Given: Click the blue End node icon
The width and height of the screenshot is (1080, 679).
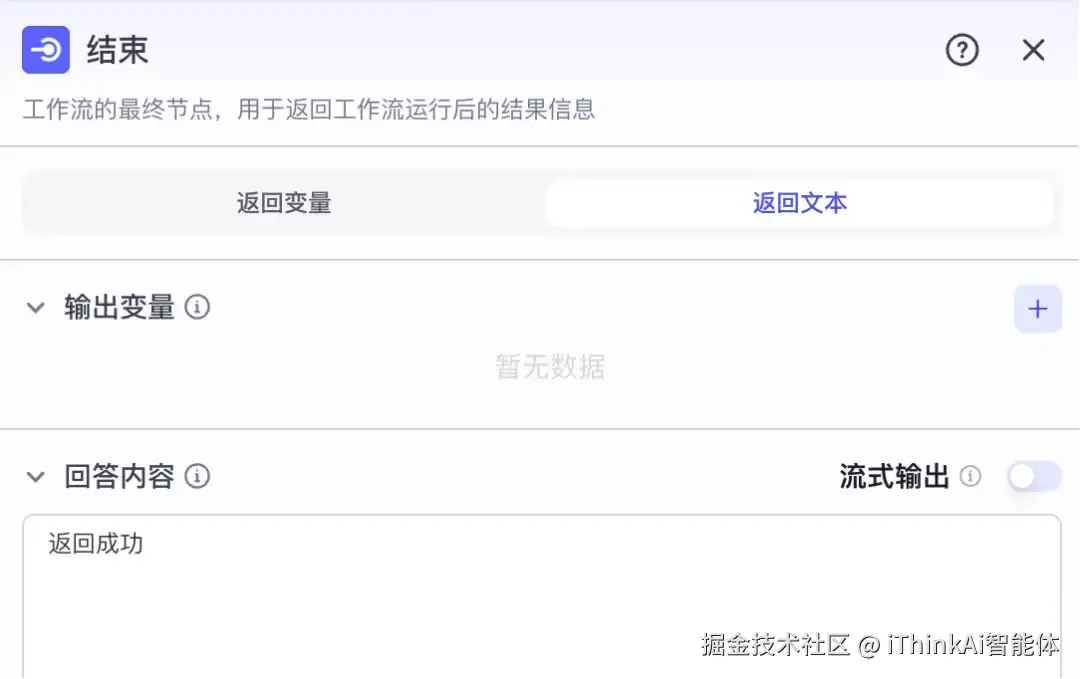Looking at the screenshot, I should click(x=45, y=50).
